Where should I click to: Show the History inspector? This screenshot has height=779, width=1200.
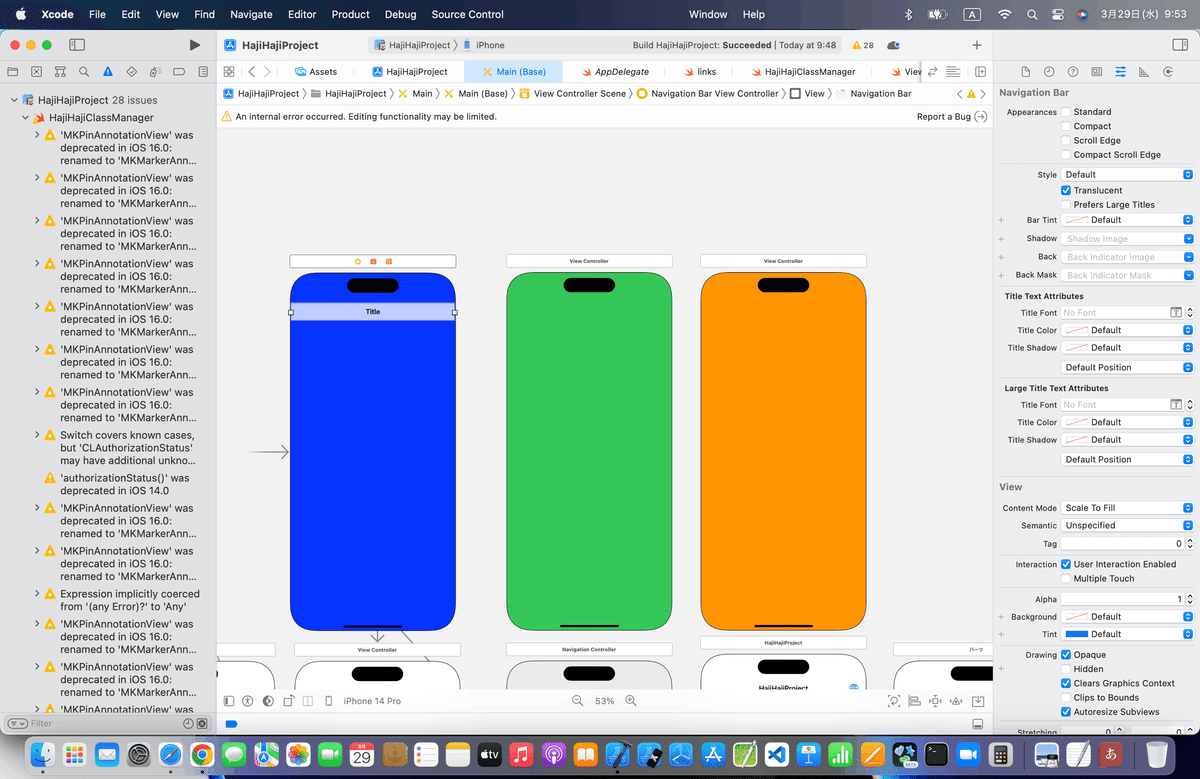pos(1049,72)
